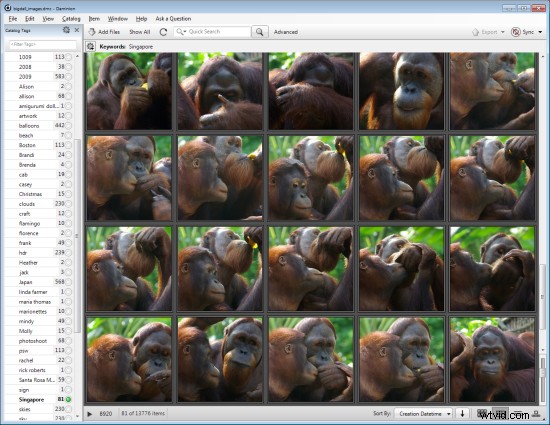
Task: Select the marionettes tag
Action: [32, 311]
